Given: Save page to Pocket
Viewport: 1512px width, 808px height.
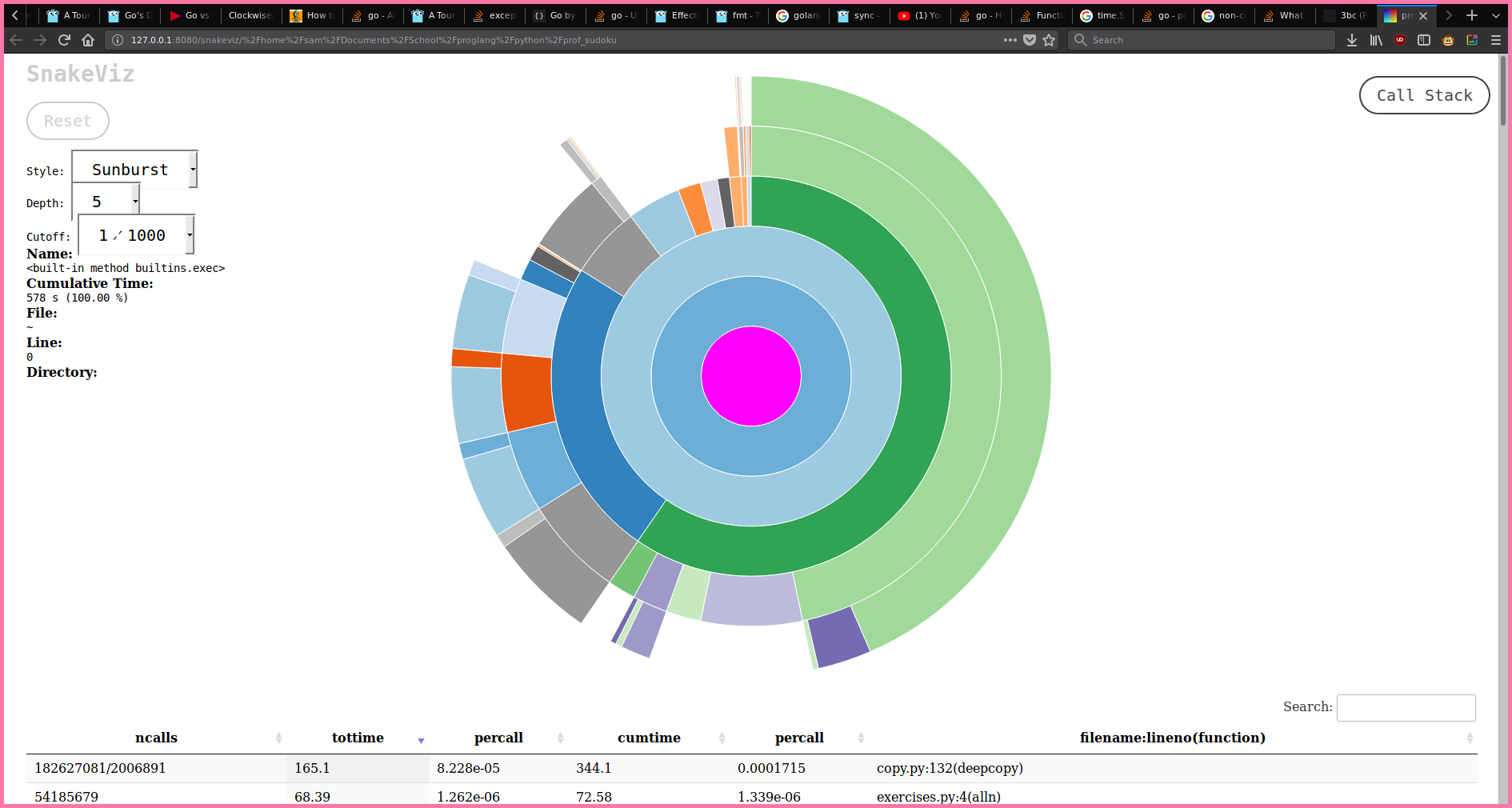Looking at the screenshot, I should point(1030,40).
